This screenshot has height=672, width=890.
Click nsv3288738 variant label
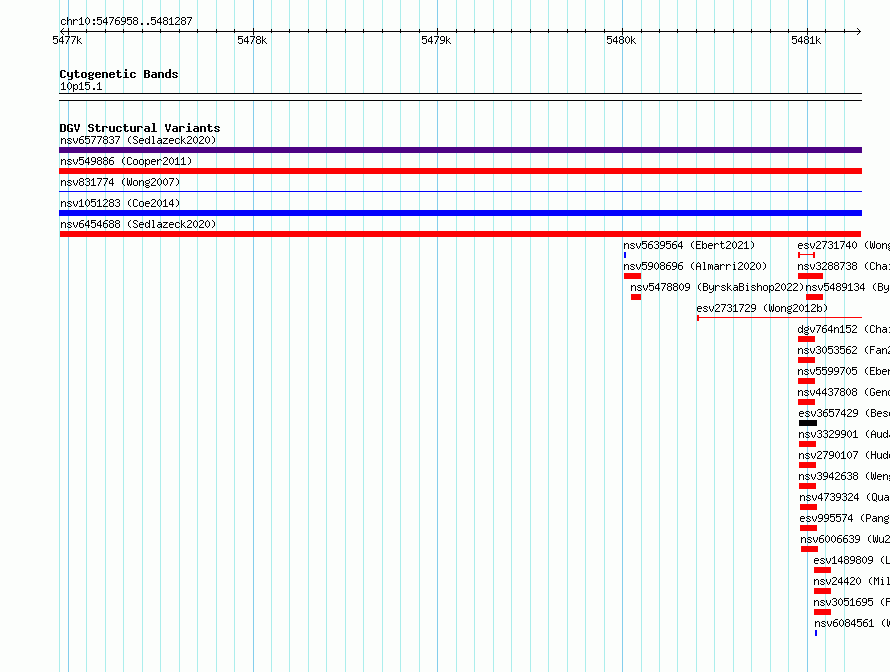pos(843,266)
